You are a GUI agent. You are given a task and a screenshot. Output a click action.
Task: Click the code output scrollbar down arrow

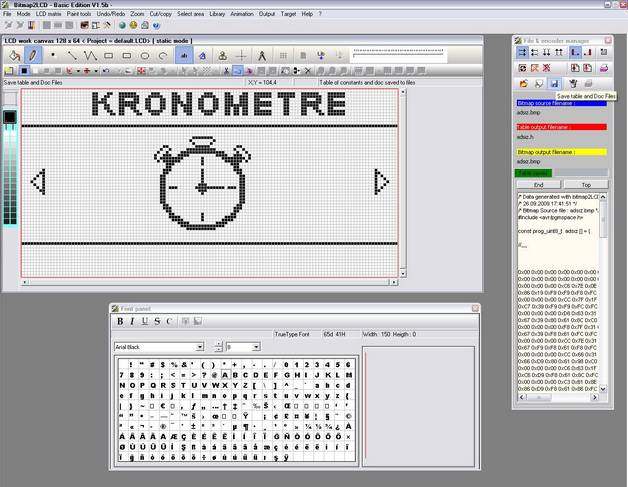click(603, 388)
